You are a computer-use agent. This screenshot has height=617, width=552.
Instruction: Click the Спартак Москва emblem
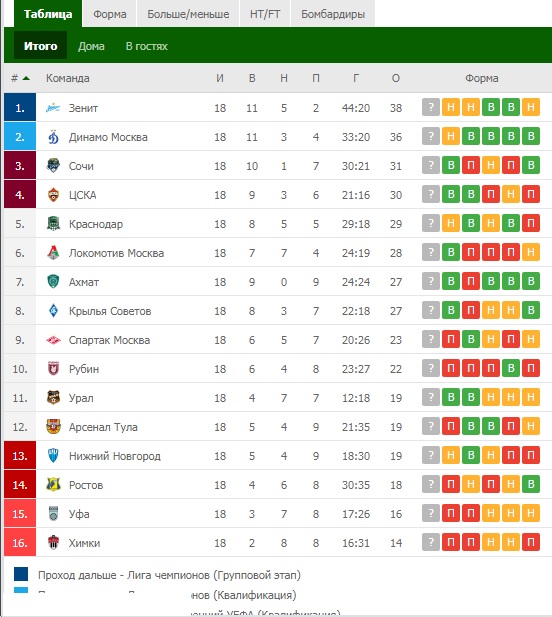53,340
